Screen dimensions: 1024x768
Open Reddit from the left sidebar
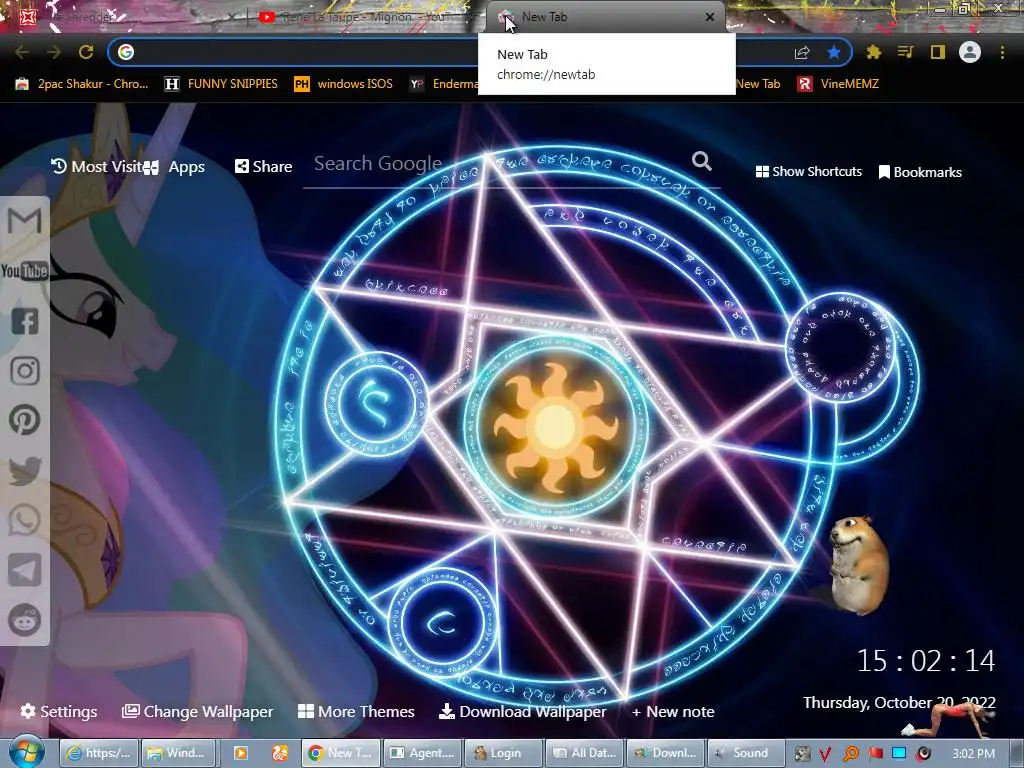[24, 620]
